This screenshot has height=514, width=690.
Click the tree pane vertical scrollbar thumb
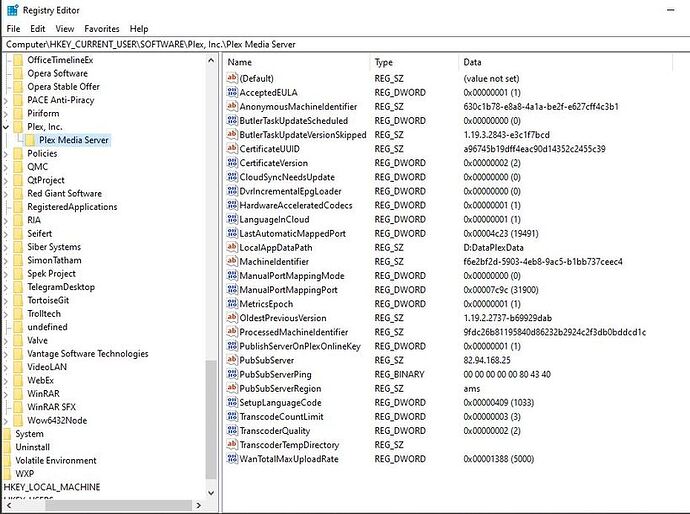(x=211, y=420)
